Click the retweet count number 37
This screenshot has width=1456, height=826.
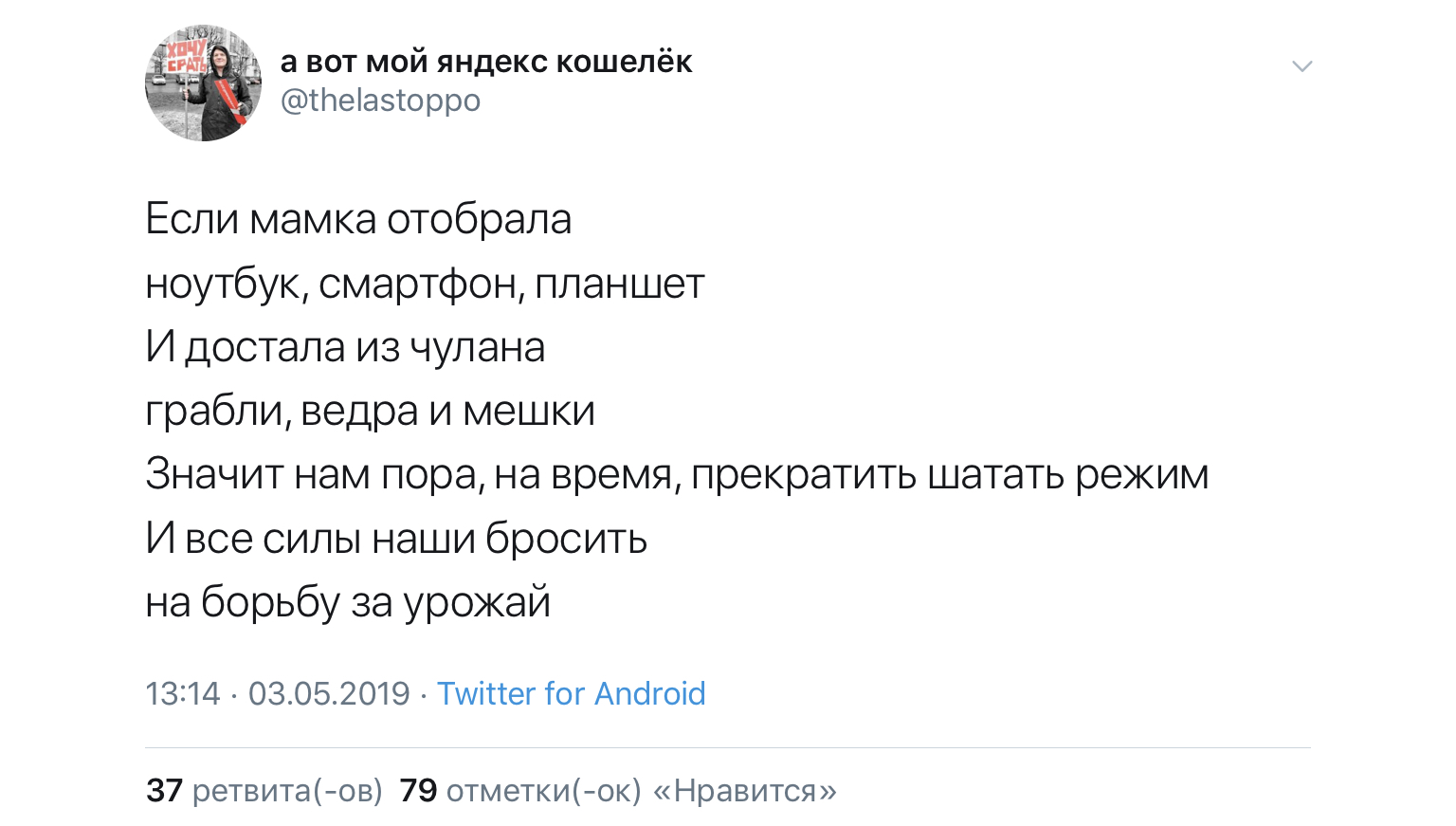(164, 790)
